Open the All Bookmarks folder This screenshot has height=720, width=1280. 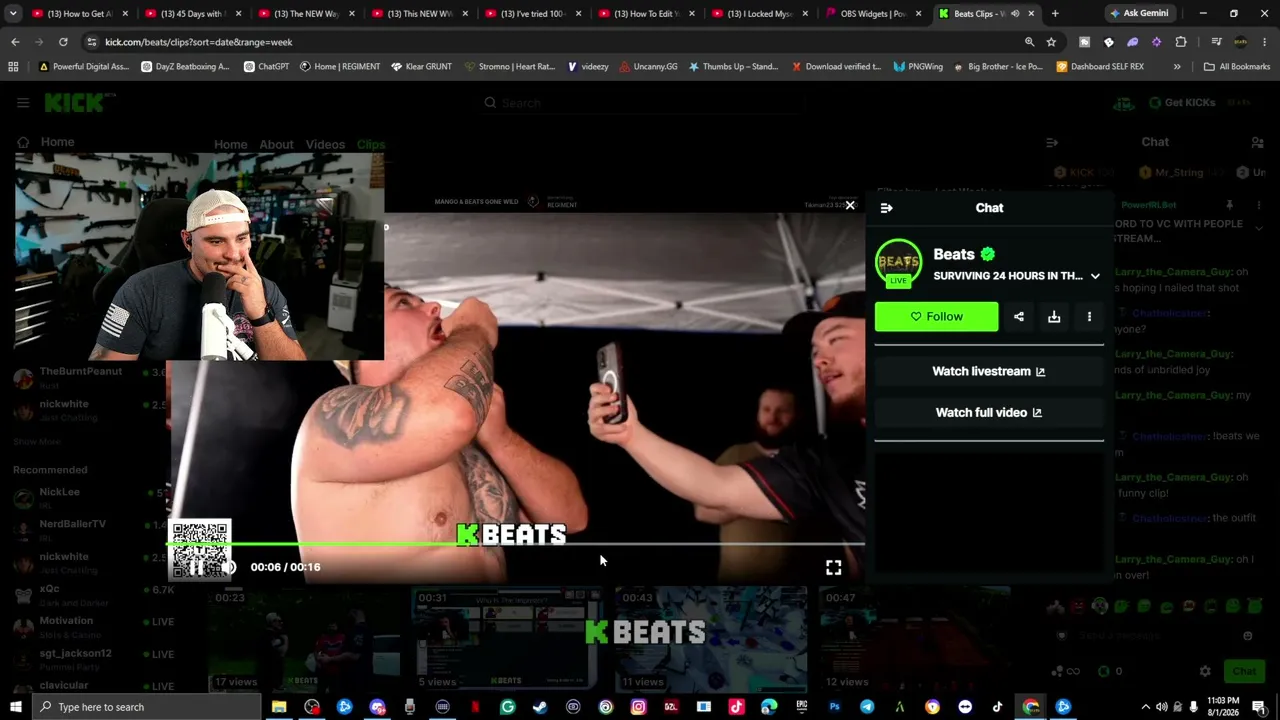1237,67
